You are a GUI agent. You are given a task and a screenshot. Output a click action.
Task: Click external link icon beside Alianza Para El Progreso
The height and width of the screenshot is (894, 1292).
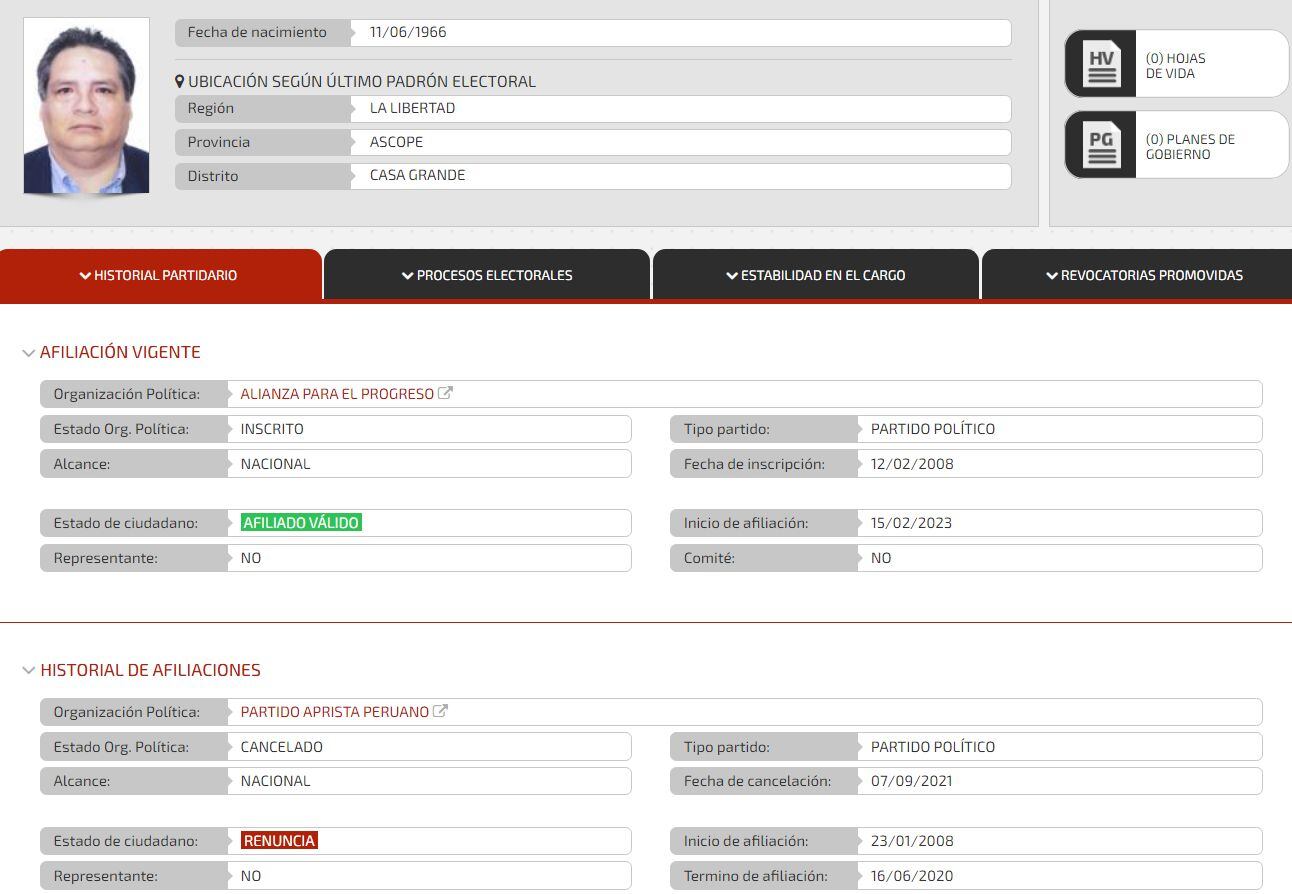(x=446, y=393)
